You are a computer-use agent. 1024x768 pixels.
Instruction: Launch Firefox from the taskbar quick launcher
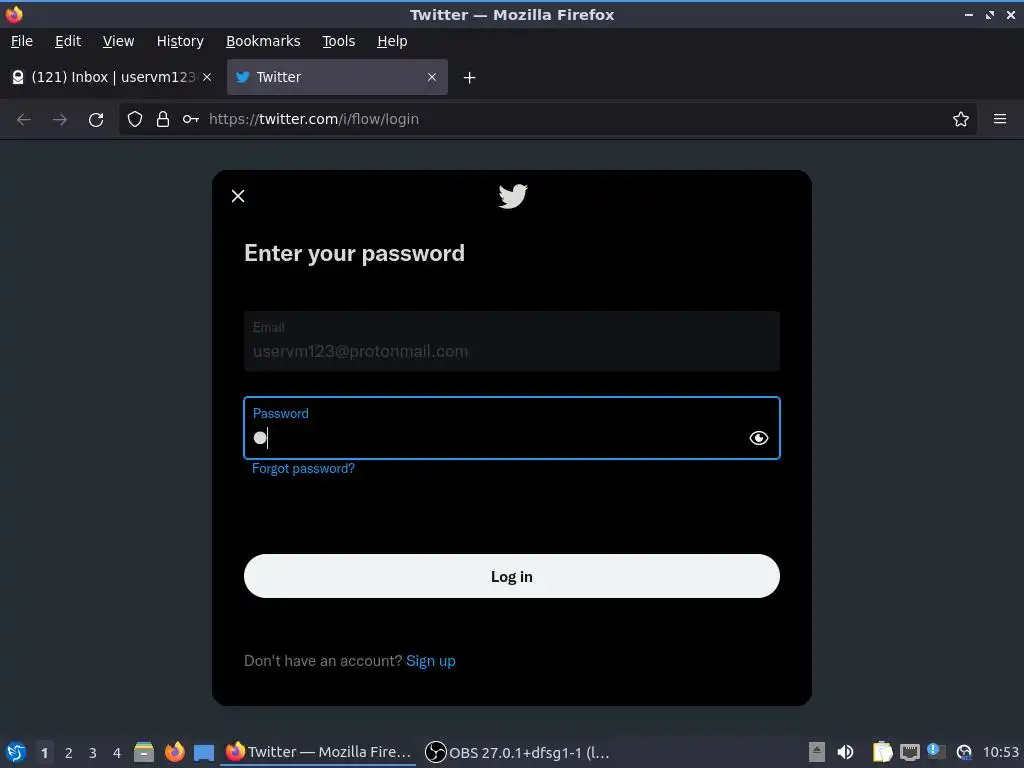pos(174,752)
